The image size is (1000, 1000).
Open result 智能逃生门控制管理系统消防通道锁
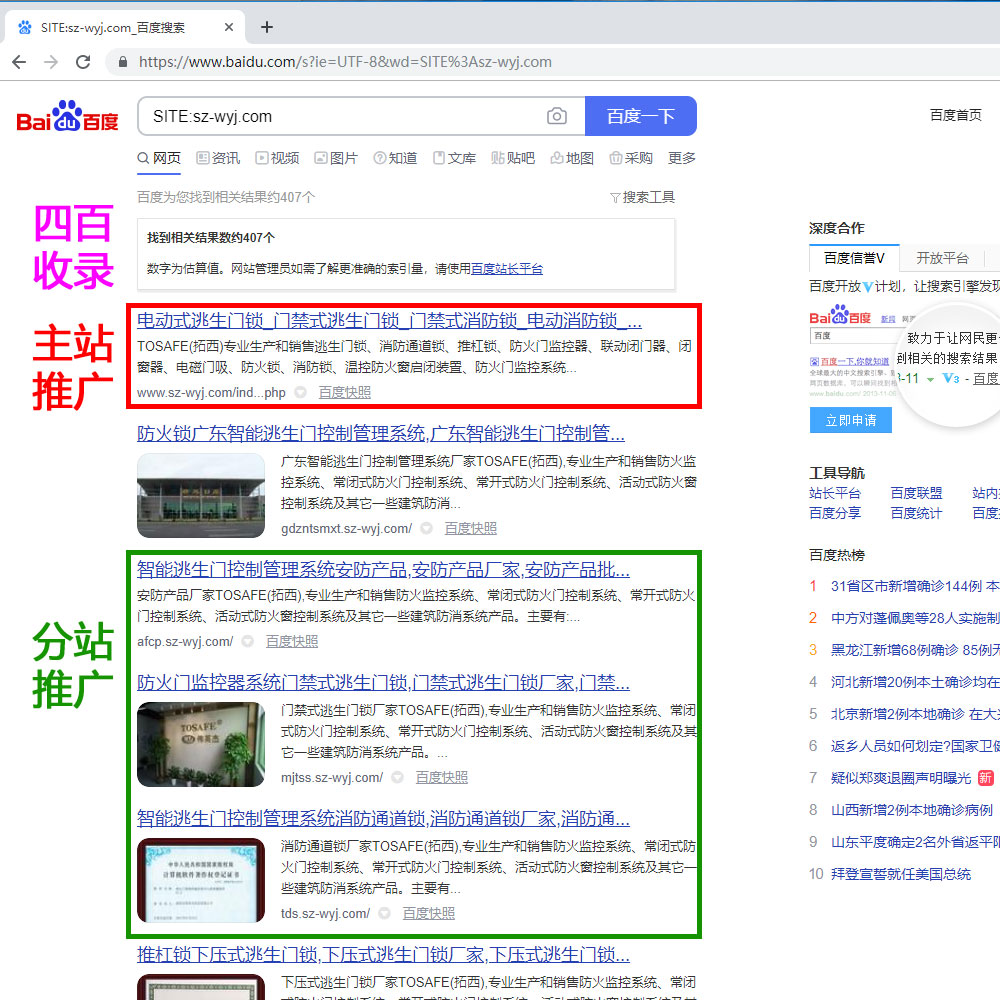[x=383, y=818]
